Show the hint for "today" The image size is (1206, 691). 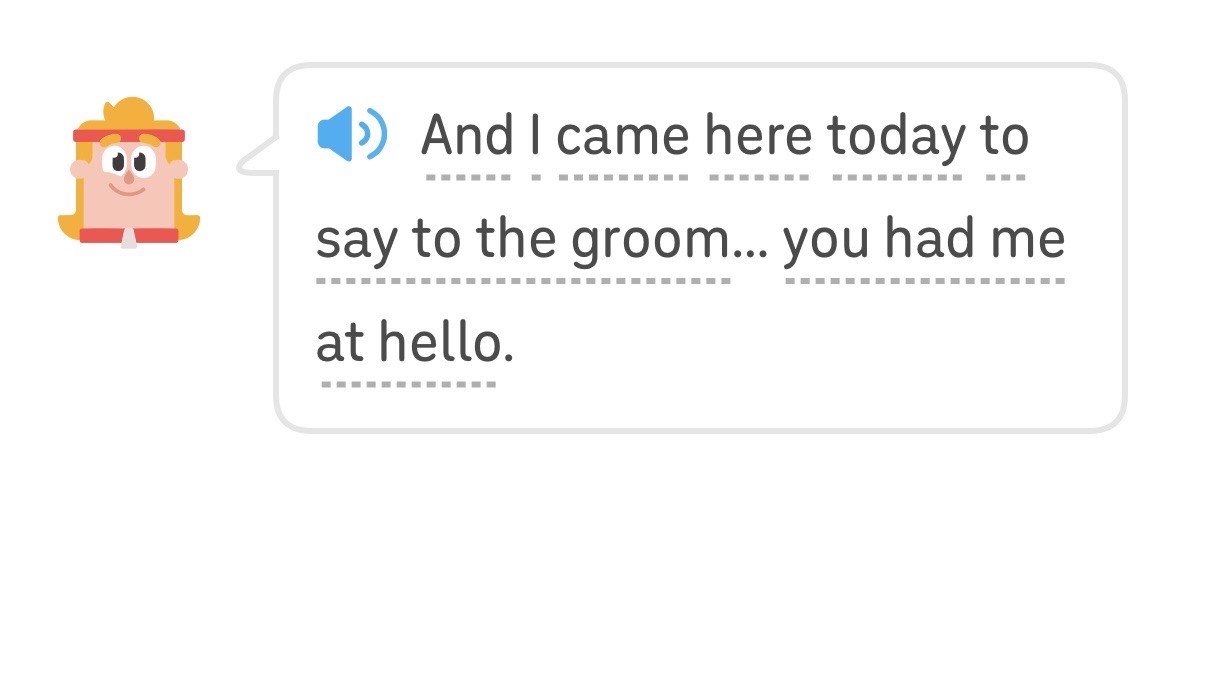897,136
